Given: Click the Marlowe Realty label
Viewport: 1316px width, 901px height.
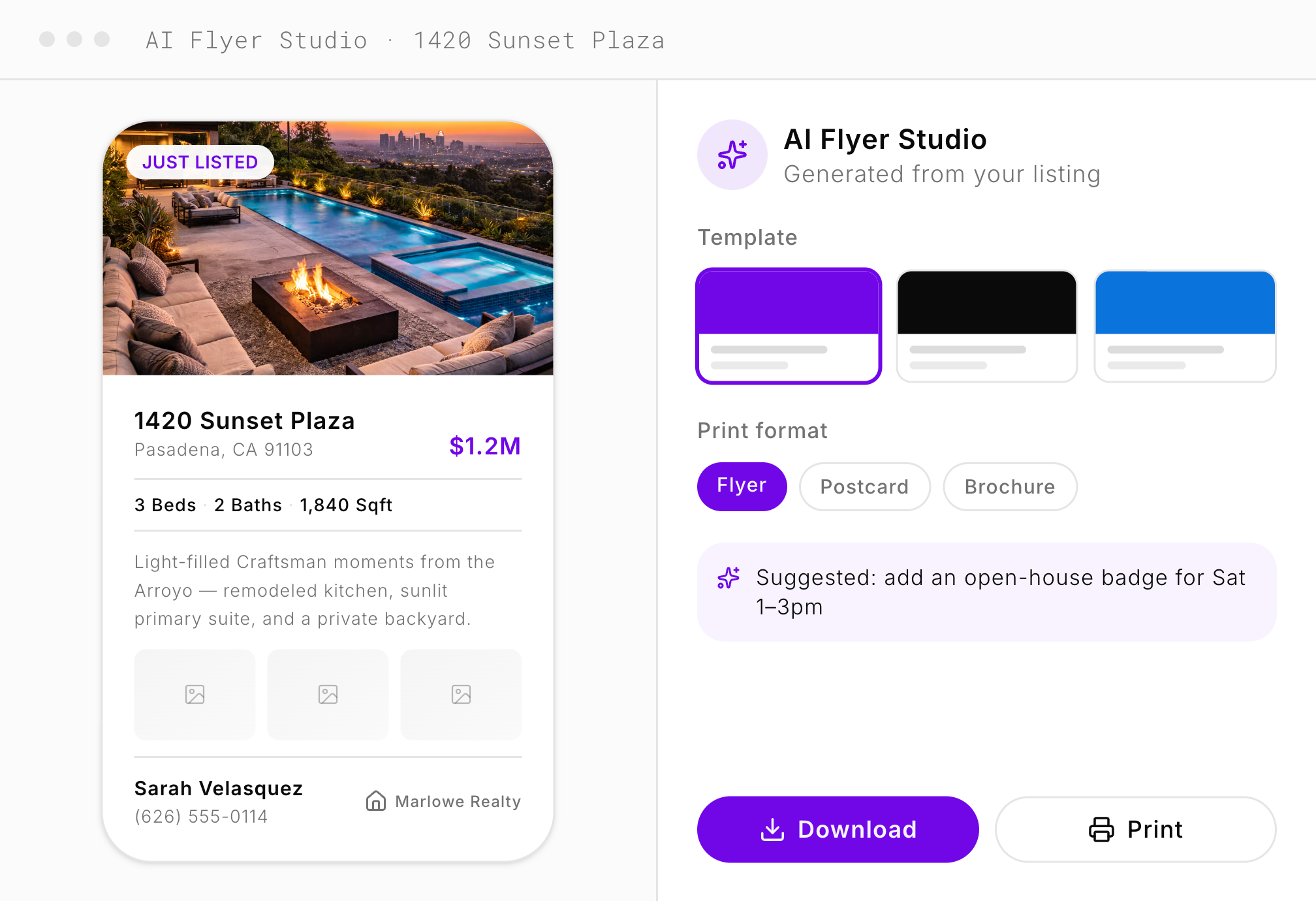Looking at the screenshot, I should [x=458, y=801].
